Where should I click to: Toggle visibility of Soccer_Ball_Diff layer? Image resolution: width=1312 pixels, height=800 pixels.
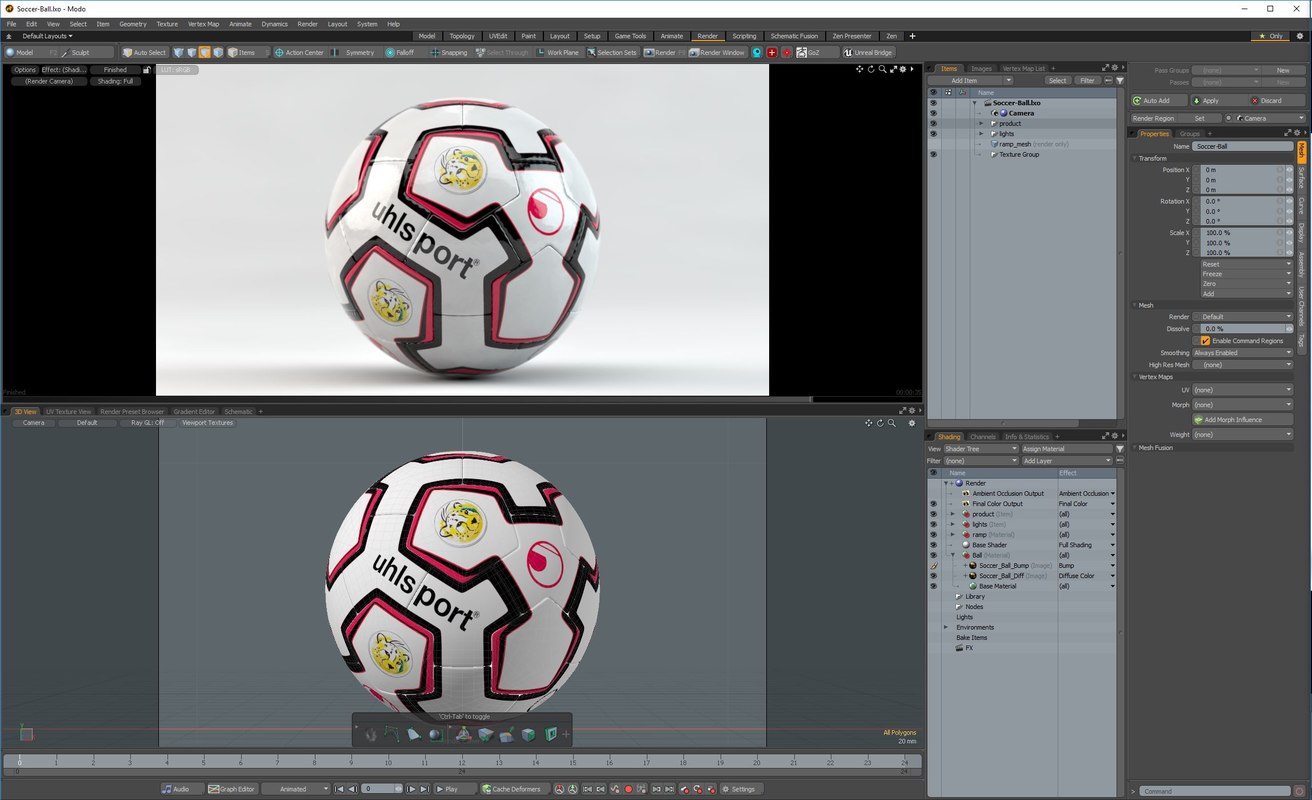(x=933, y=576)
